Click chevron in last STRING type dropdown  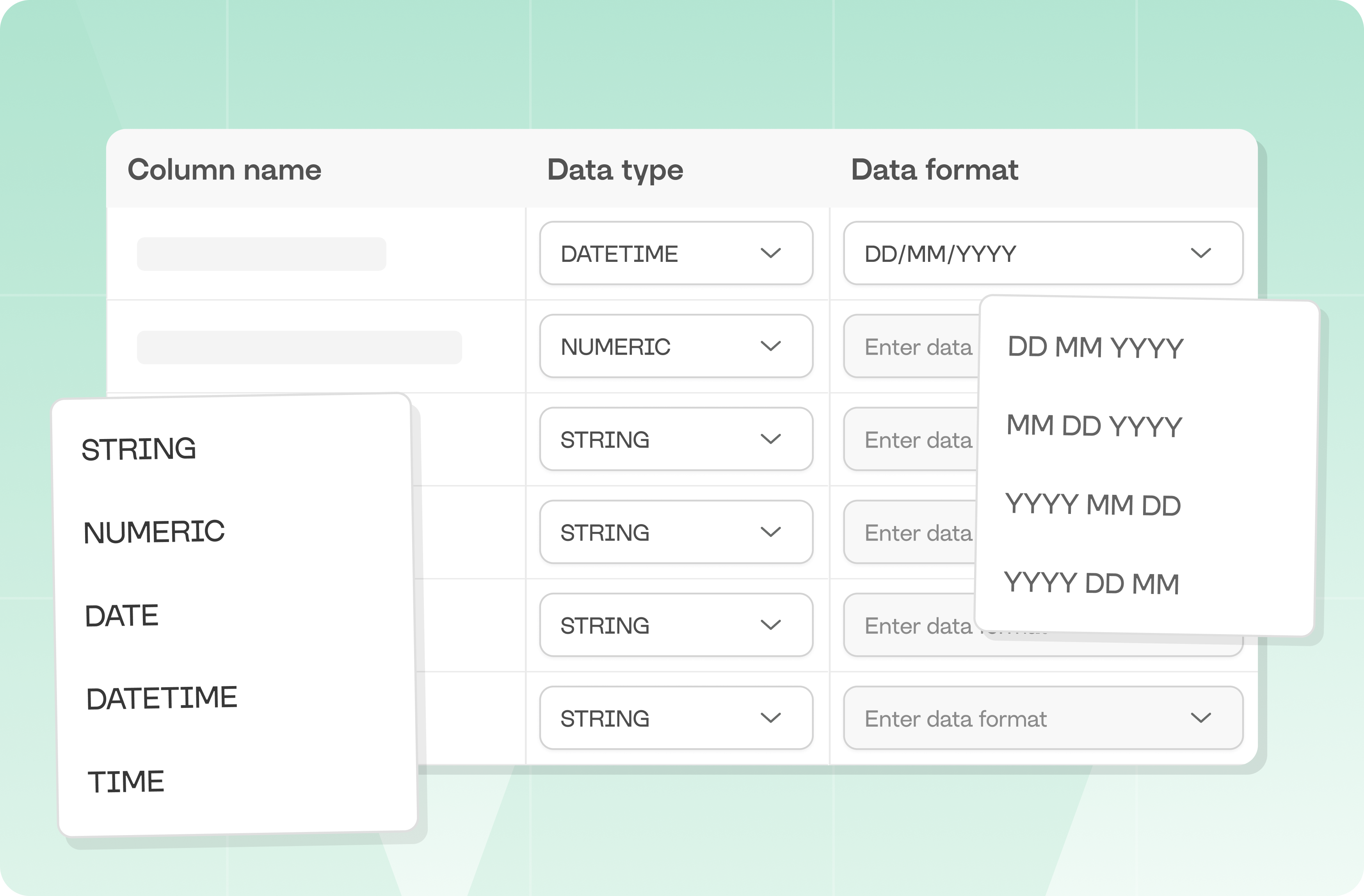click(x=770, y=718)
